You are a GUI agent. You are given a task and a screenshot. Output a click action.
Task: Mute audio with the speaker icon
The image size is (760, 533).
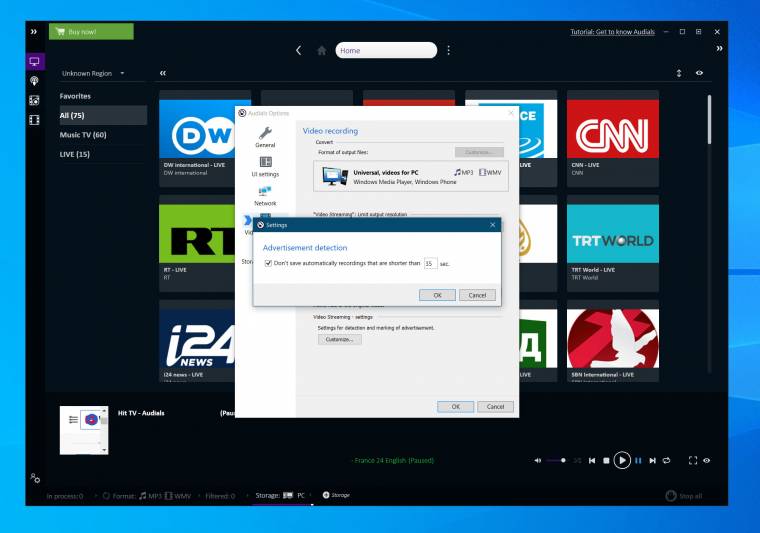pos(538,460)
